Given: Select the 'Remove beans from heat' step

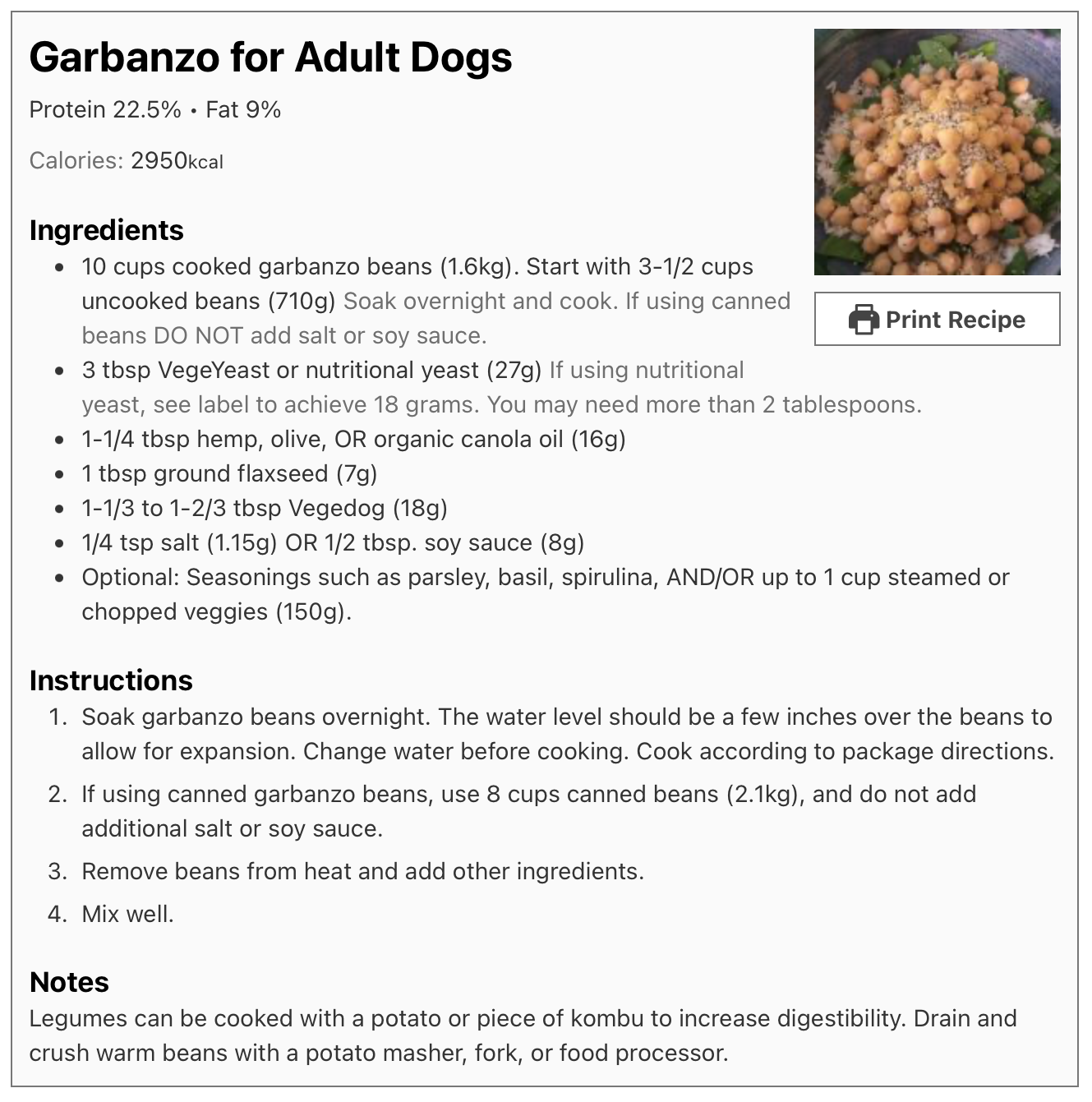Looking at the screenshot, I should pyautogui.click(x=362, y=871).
